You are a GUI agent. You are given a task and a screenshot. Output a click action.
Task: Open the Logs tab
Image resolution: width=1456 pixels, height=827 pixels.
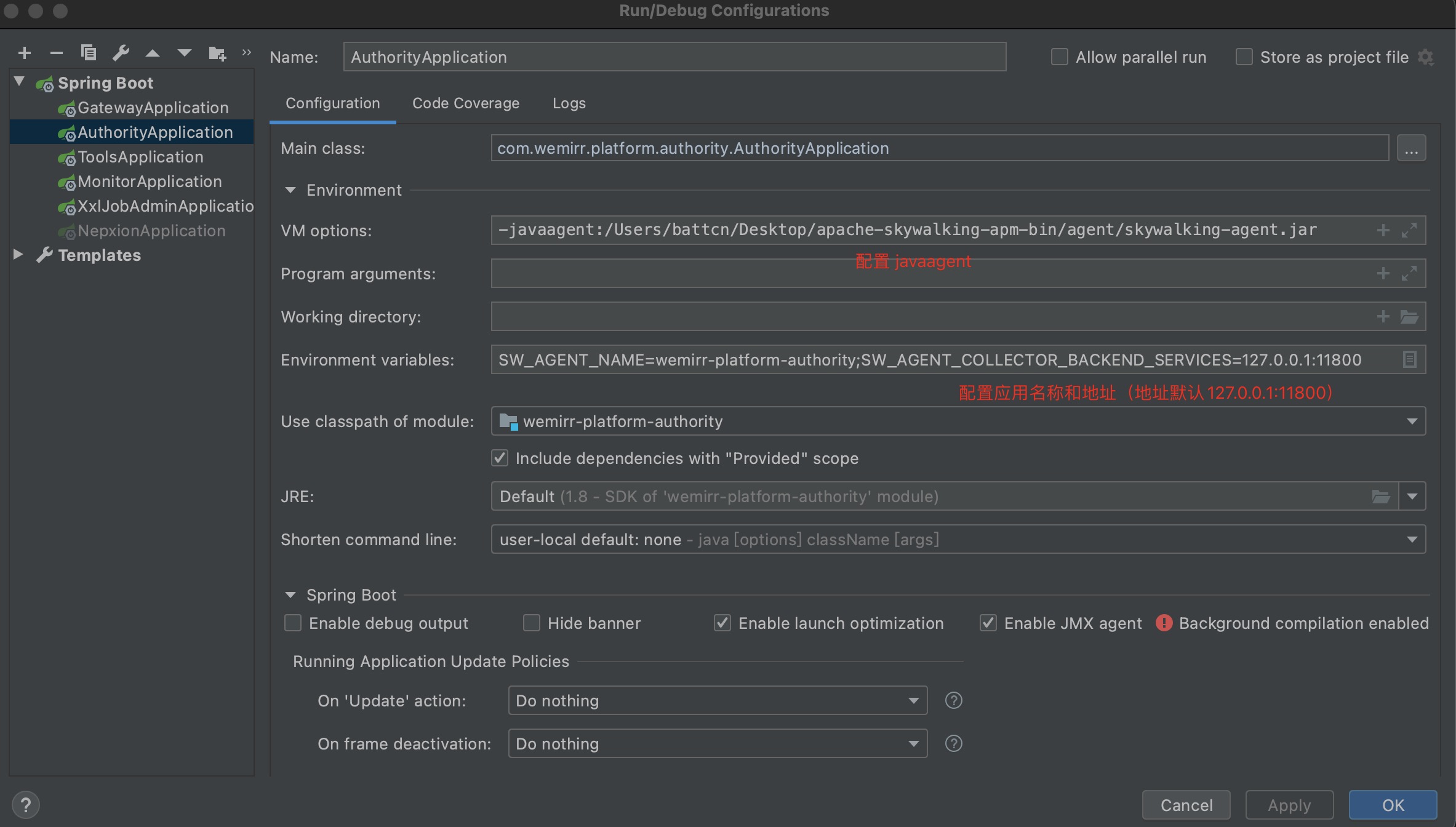(x=569, y=103)
